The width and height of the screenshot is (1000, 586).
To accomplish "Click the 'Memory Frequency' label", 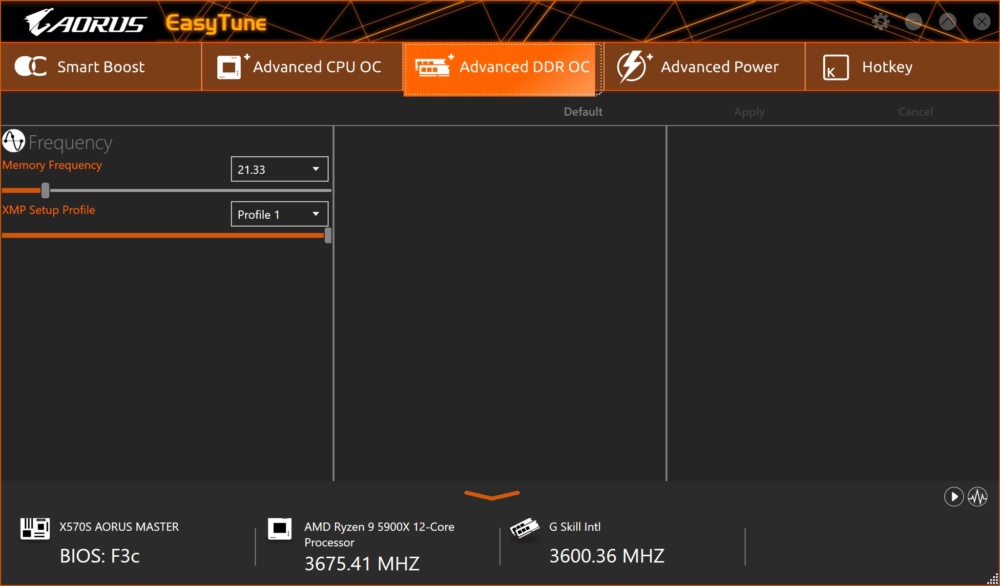I will coord(52,165).
